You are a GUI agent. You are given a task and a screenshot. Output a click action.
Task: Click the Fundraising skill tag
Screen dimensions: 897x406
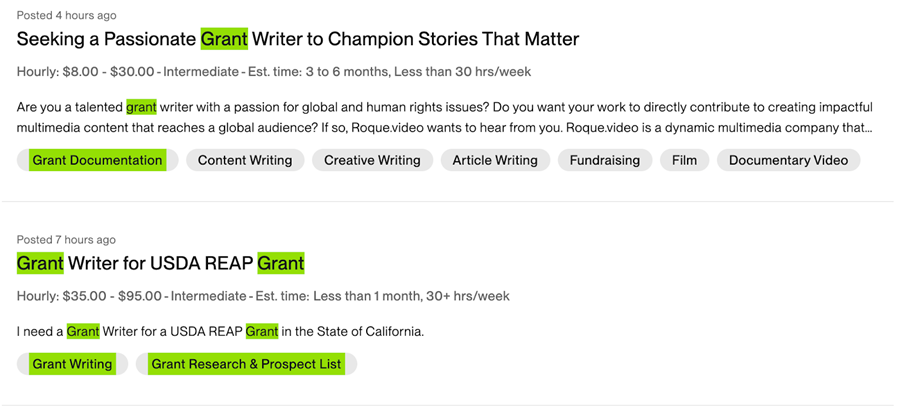point(605,160)
